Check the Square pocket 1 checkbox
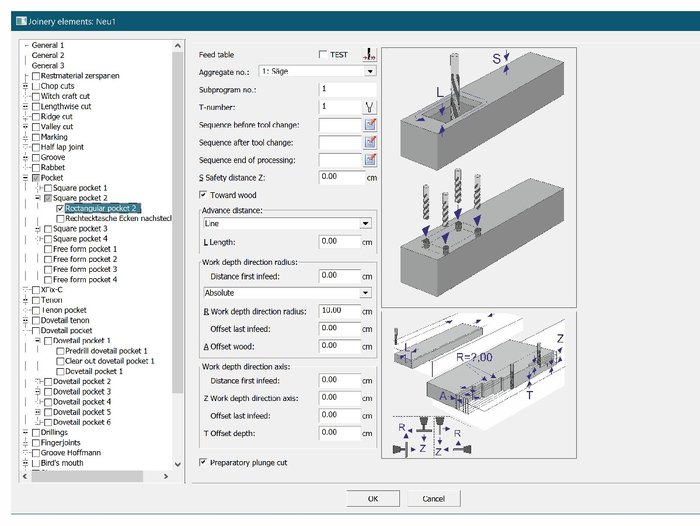Viewport: 700px width, 526px height. [x=48, y=188]
